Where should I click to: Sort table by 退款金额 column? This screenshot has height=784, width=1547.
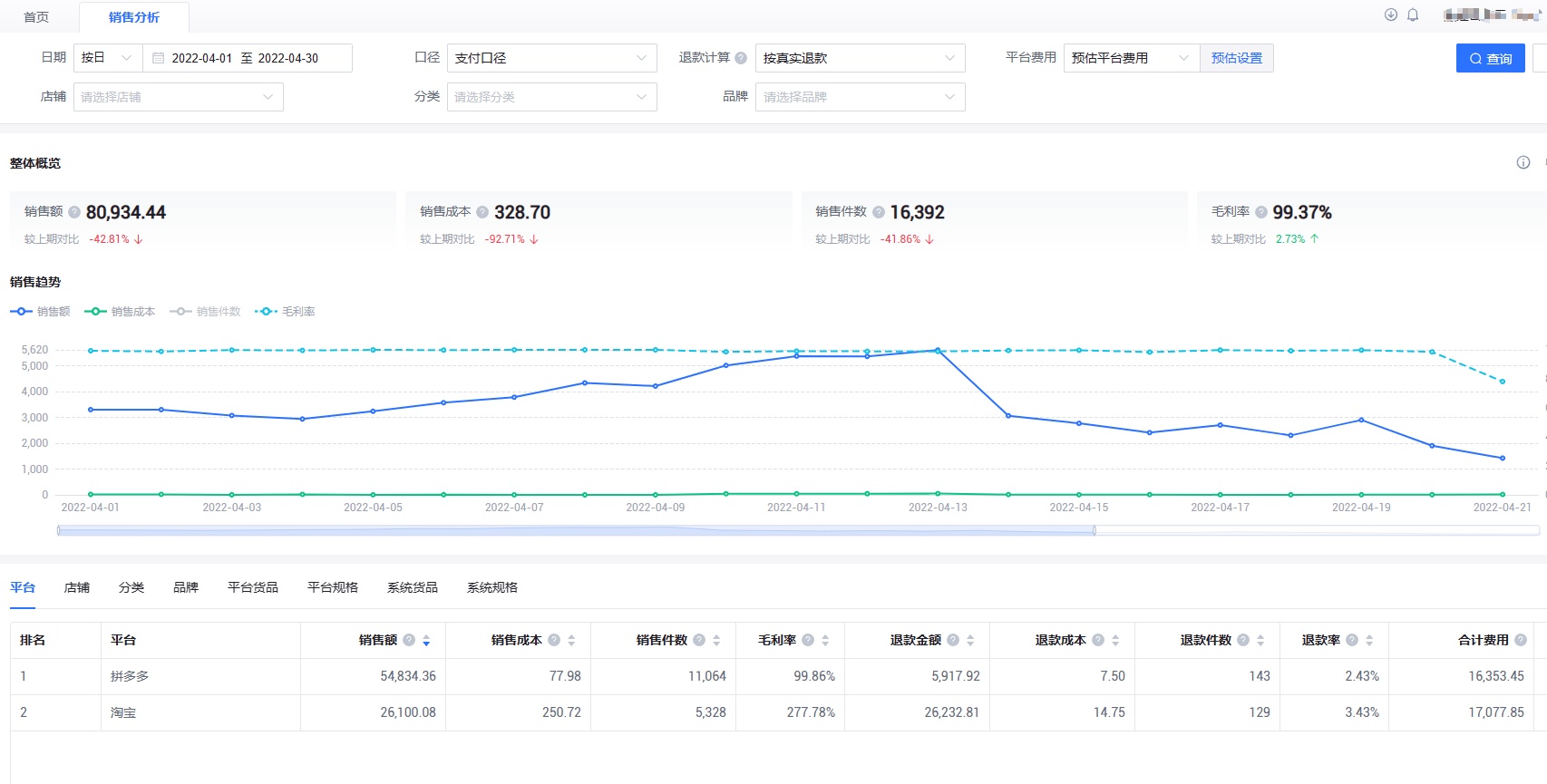pos(970,641)
